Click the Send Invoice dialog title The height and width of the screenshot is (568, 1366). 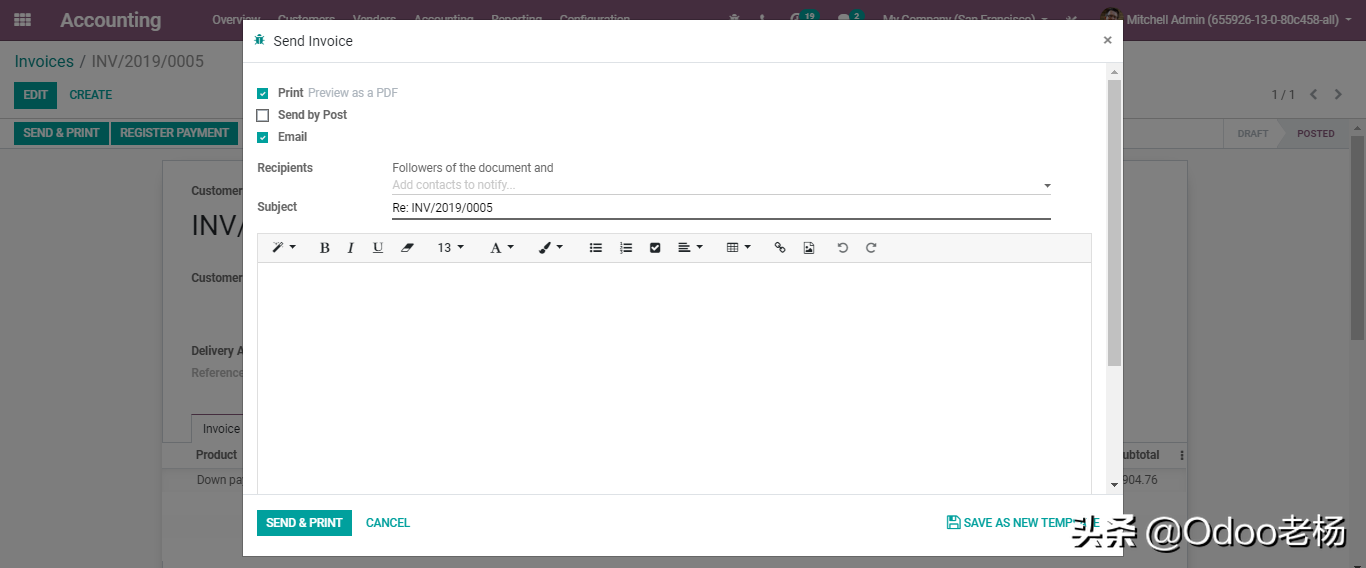click(x=313, y=41)
